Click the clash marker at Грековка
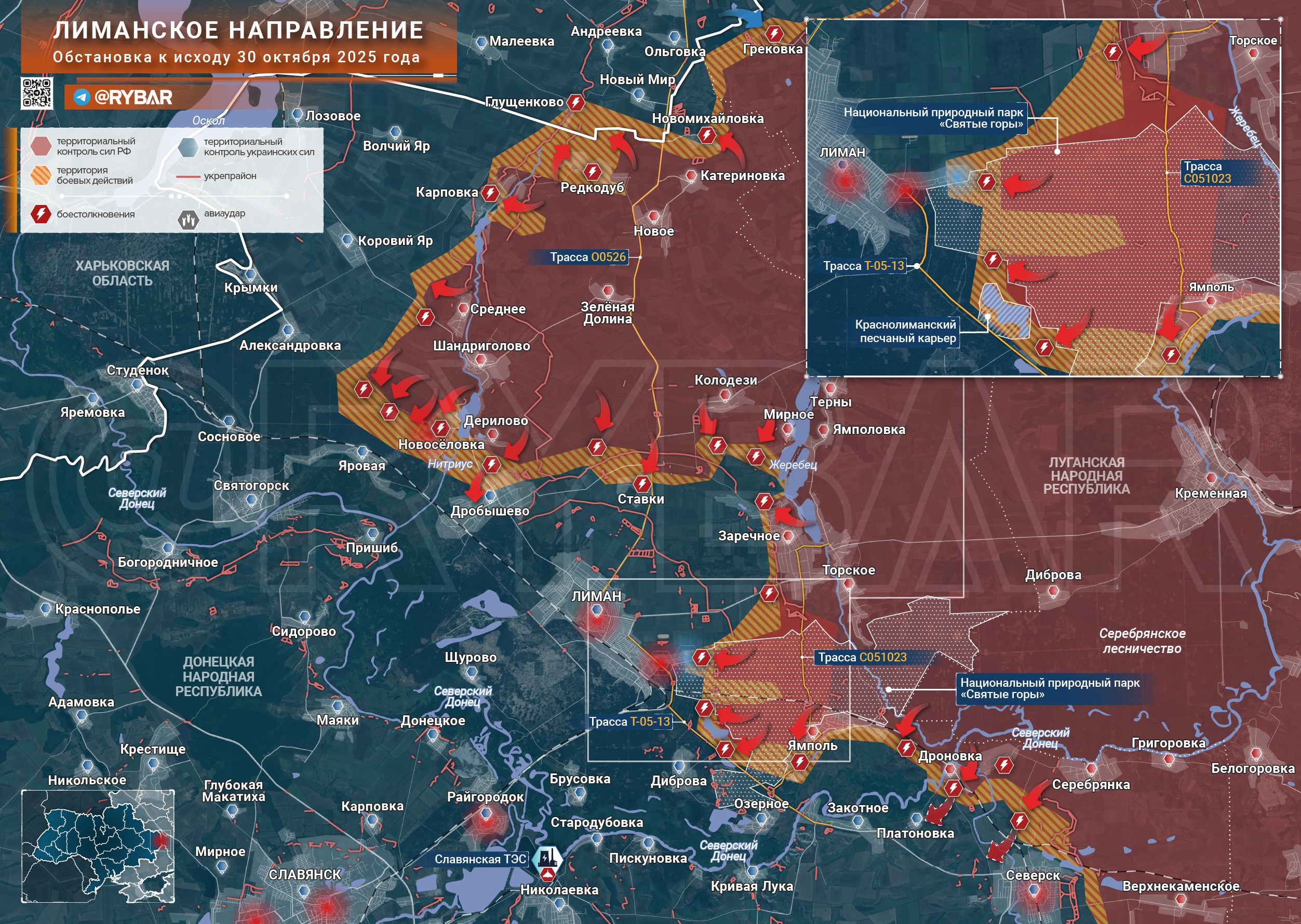Image resolution: width=1301 pixels, height=924 pixels. 774,34
